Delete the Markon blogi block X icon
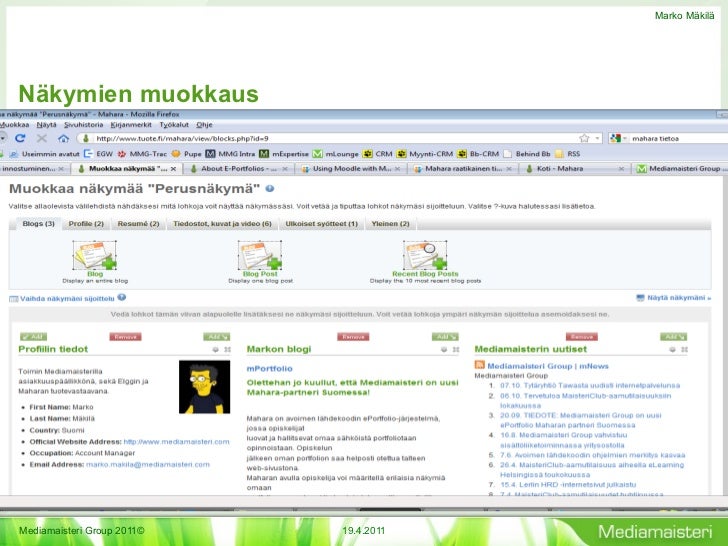 (456, 350)
